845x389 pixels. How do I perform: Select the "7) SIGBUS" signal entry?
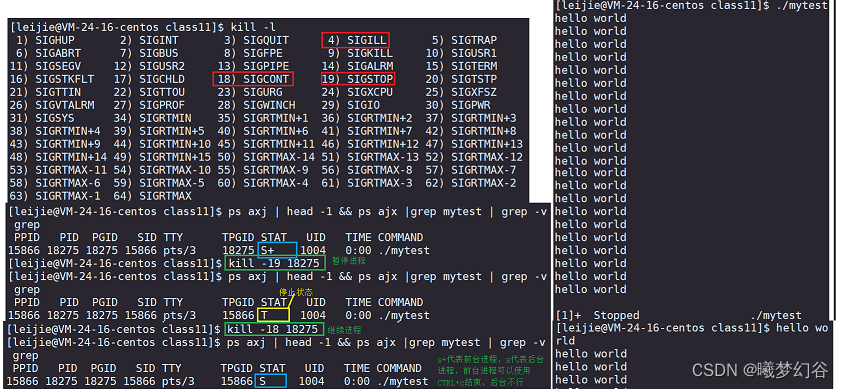point(149,53)
